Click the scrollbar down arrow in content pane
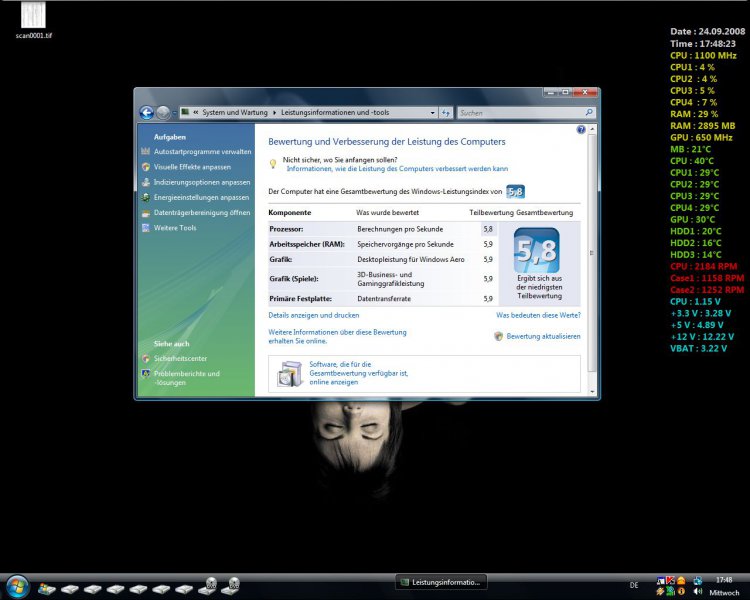Screen dimensions: 750x600 [x=592, y=392]
